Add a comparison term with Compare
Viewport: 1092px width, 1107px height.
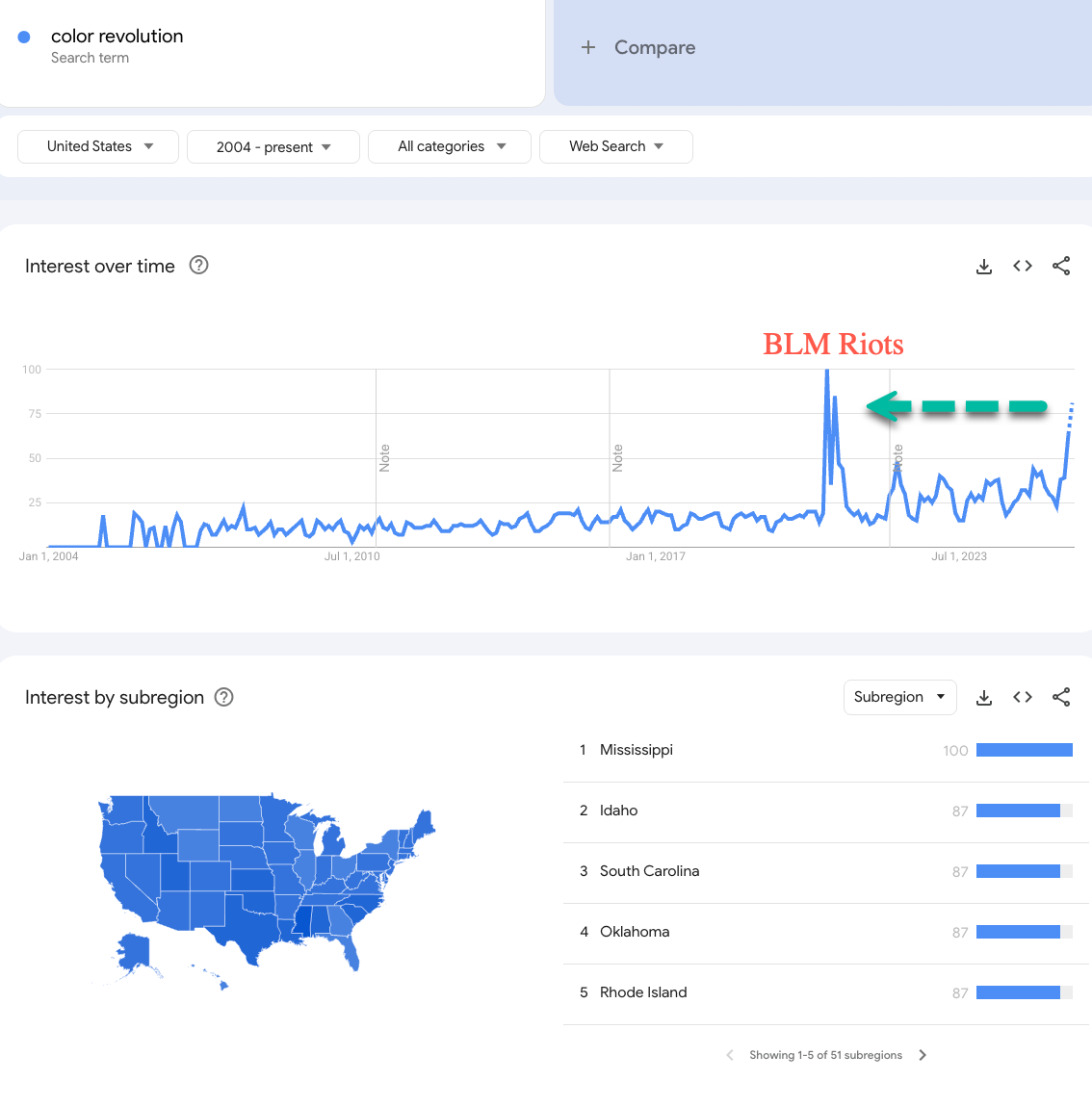639,48
